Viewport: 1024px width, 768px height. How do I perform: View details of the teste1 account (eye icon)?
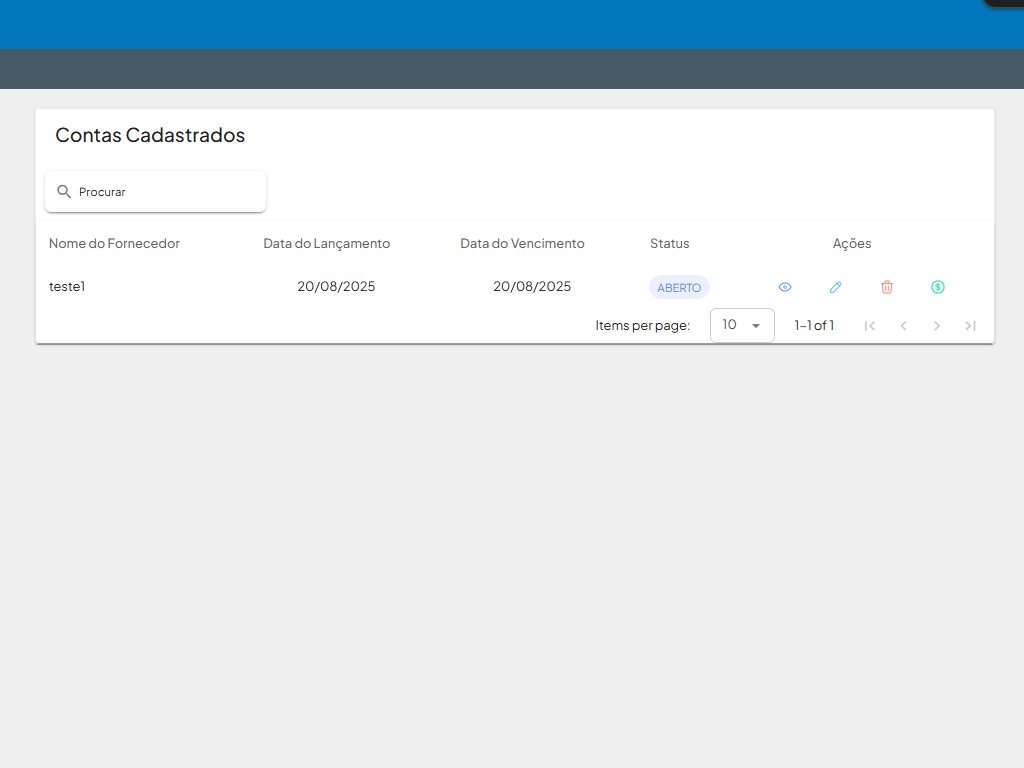point(785,287)
